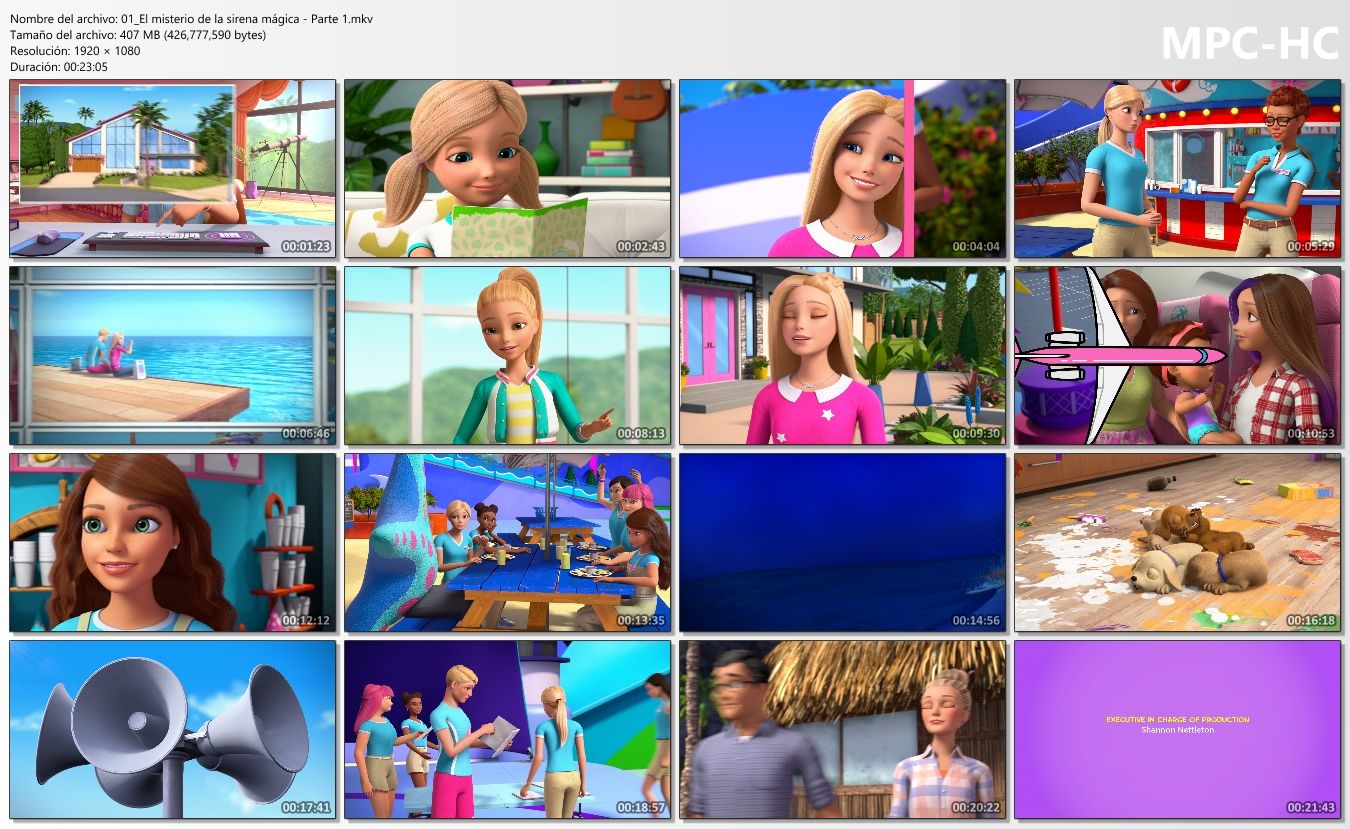Select the thumbnail stamped 00:18:57
Screen dimensions: 1350x829
(508, 730)
